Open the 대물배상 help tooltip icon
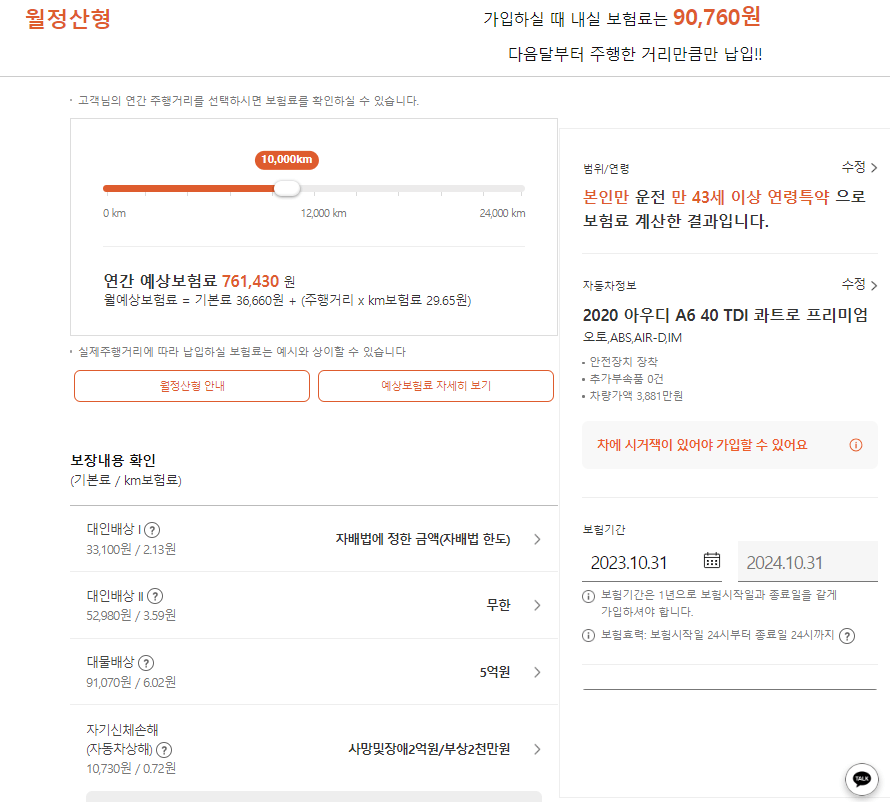The width and height of the screenshot is (890, 802). point(147,663)
